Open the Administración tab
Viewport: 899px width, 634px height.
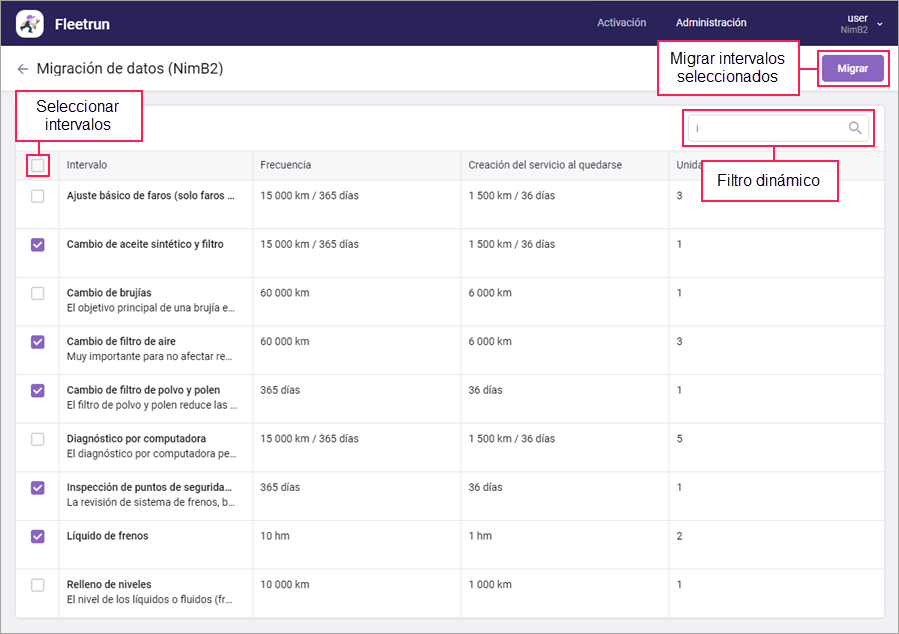[710, 23]
